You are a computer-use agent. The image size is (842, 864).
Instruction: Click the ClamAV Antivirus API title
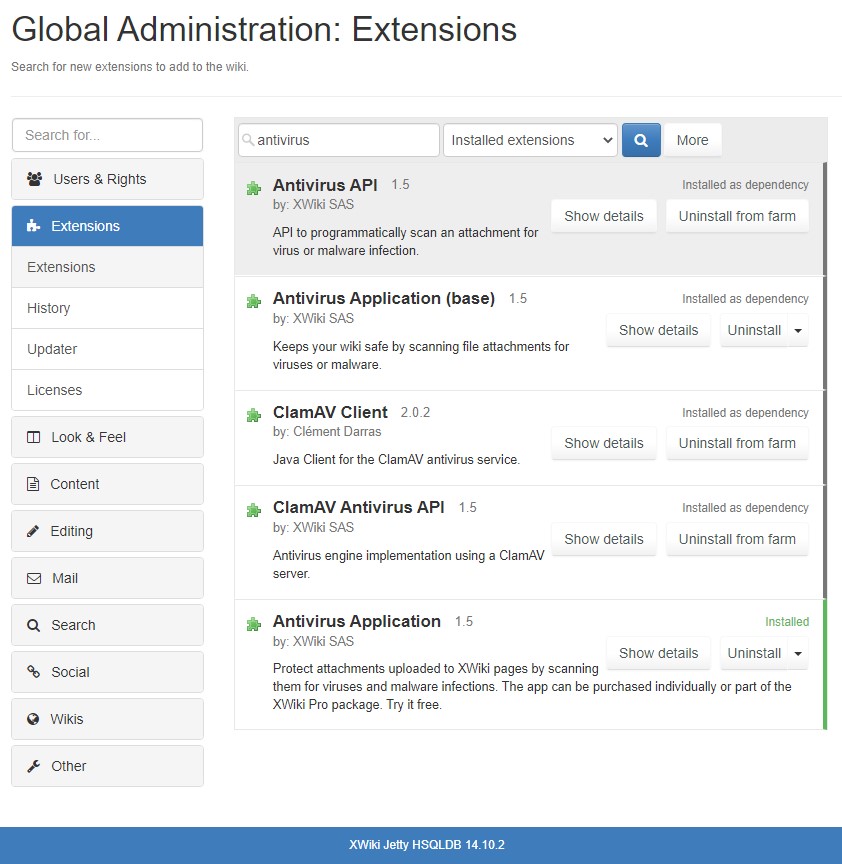pos(359,507)
